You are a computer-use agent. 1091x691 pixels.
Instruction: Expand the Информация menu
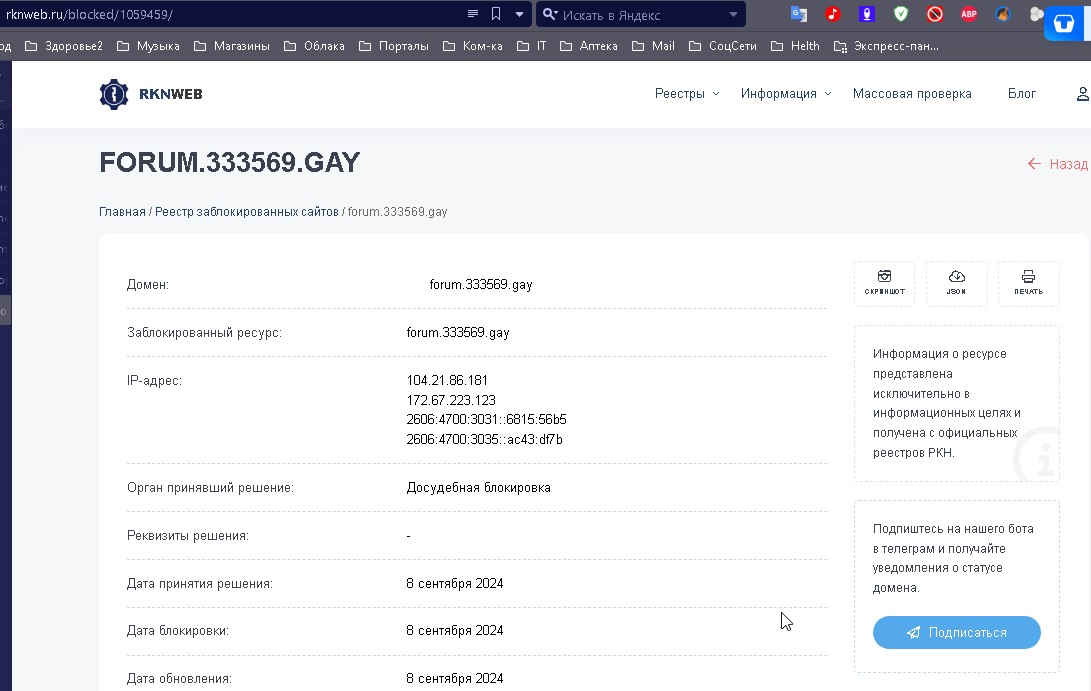tap(786, 93)
